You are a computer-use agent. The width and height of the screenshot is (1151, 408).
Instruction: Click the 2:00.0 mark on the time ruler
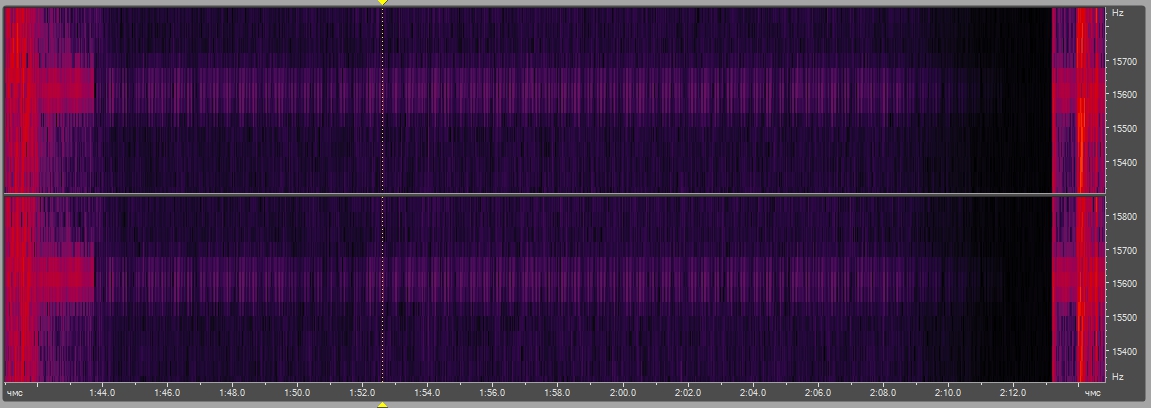point(622,393)
